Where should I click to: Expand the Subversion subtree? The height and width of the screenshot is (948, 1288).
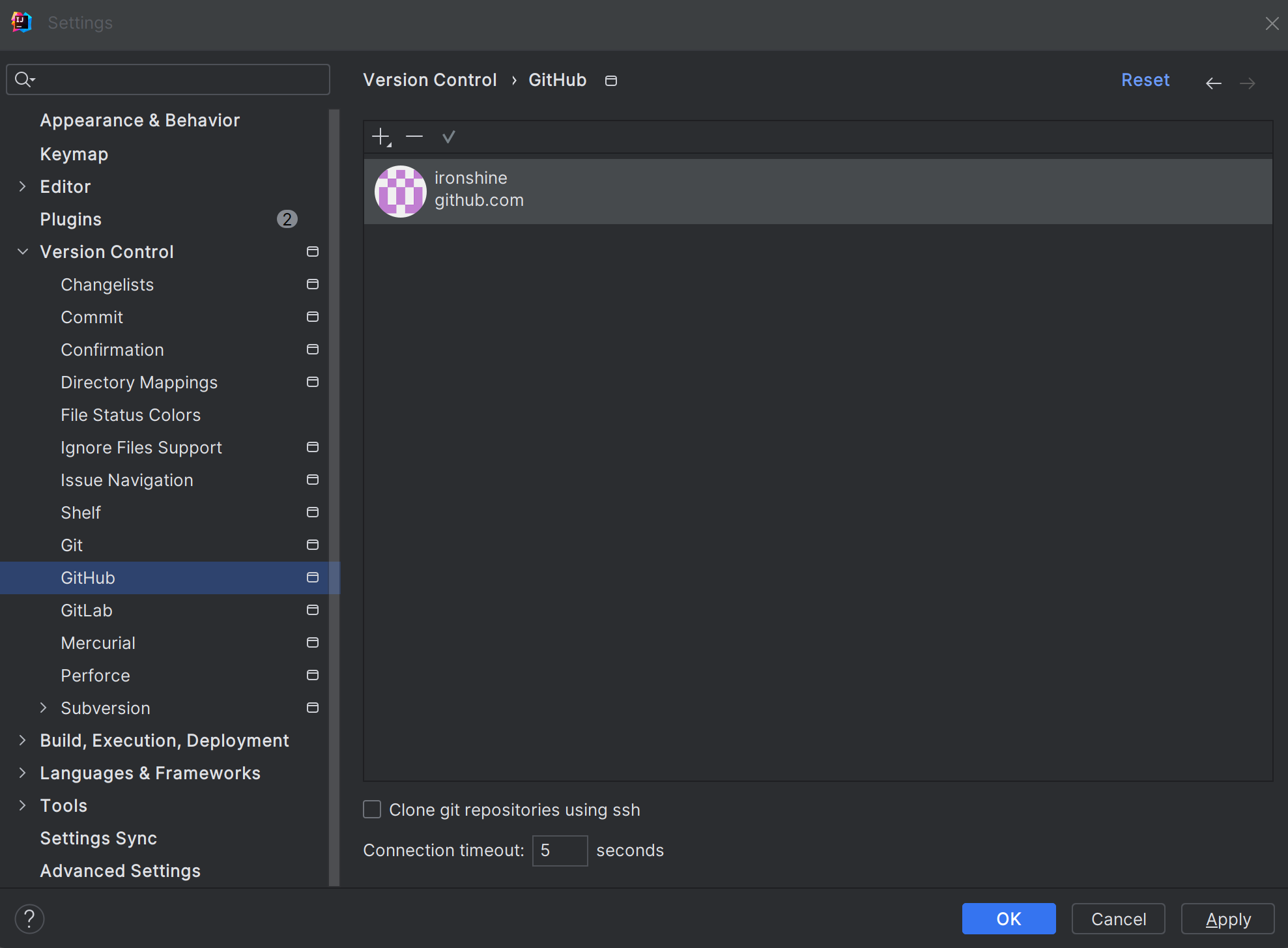click(44, 708)
